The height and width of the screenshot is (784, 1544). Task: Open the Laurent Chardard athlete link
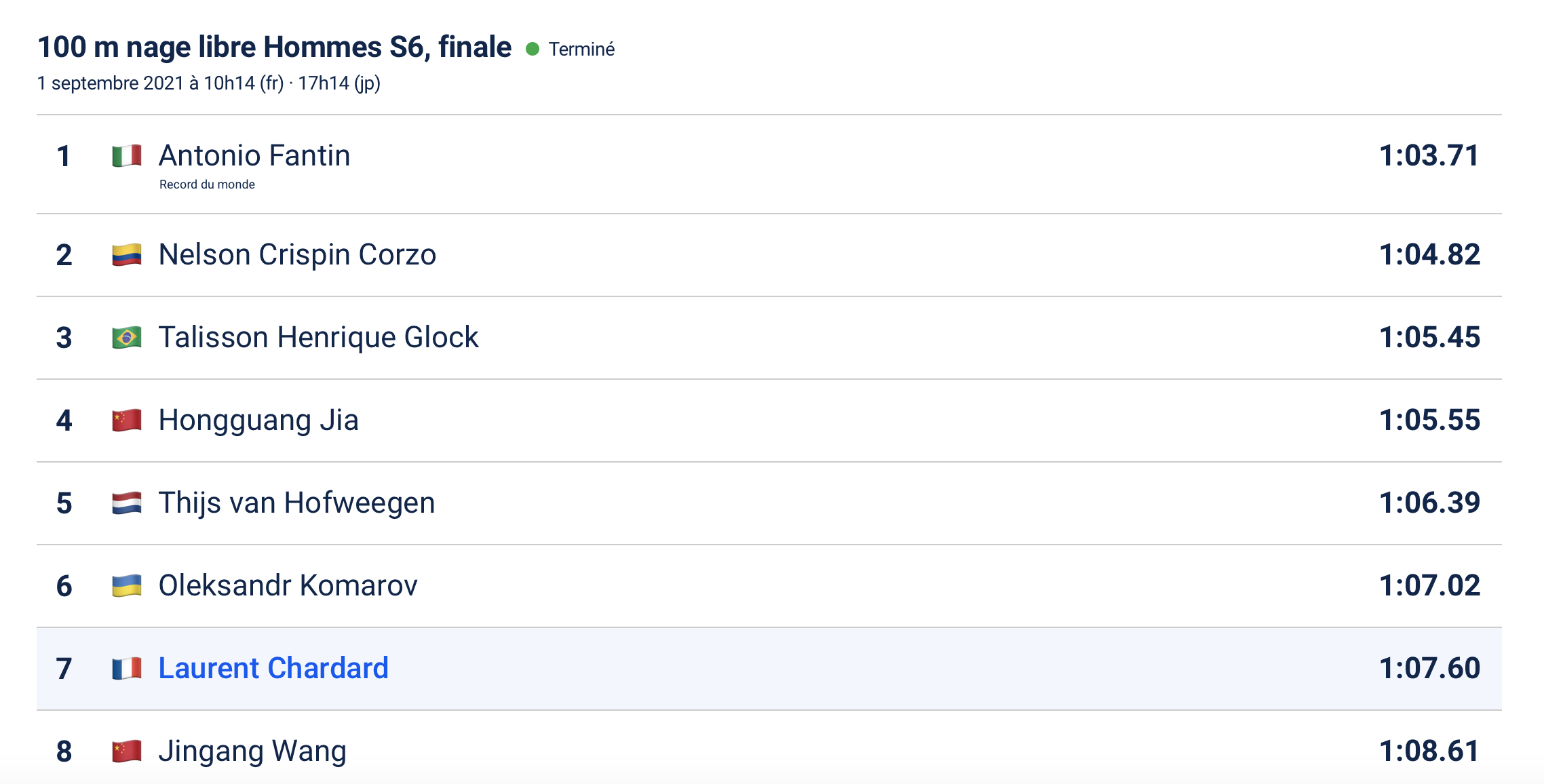point(273,669)
